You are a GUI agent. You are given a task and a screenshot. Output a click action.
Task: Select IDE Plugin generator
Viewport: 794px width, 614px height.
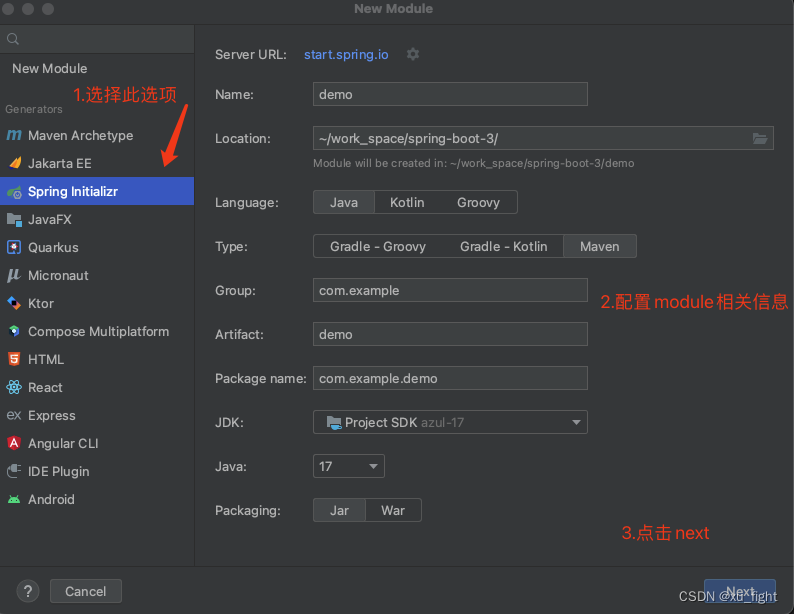click(97, 471)
